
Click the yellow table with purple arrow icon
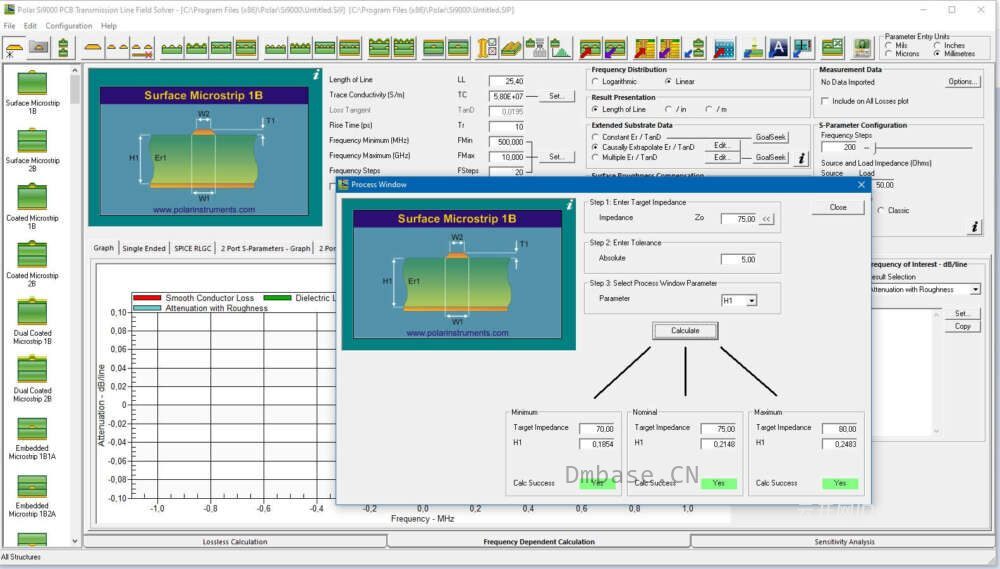[x=669, y=48]
